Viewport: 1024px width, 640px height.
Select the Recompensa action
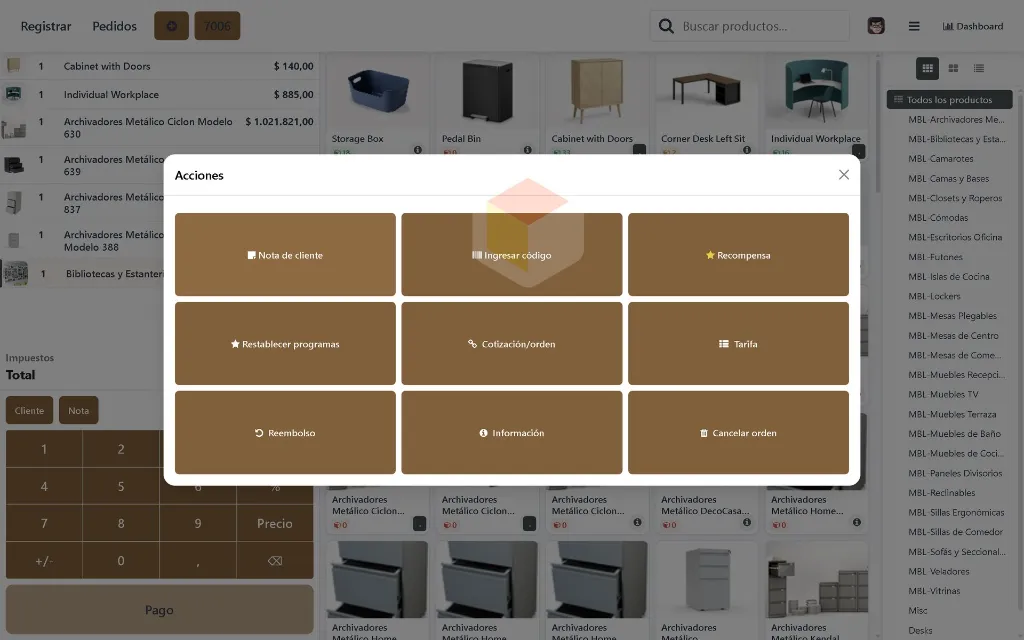click(738, 255)
